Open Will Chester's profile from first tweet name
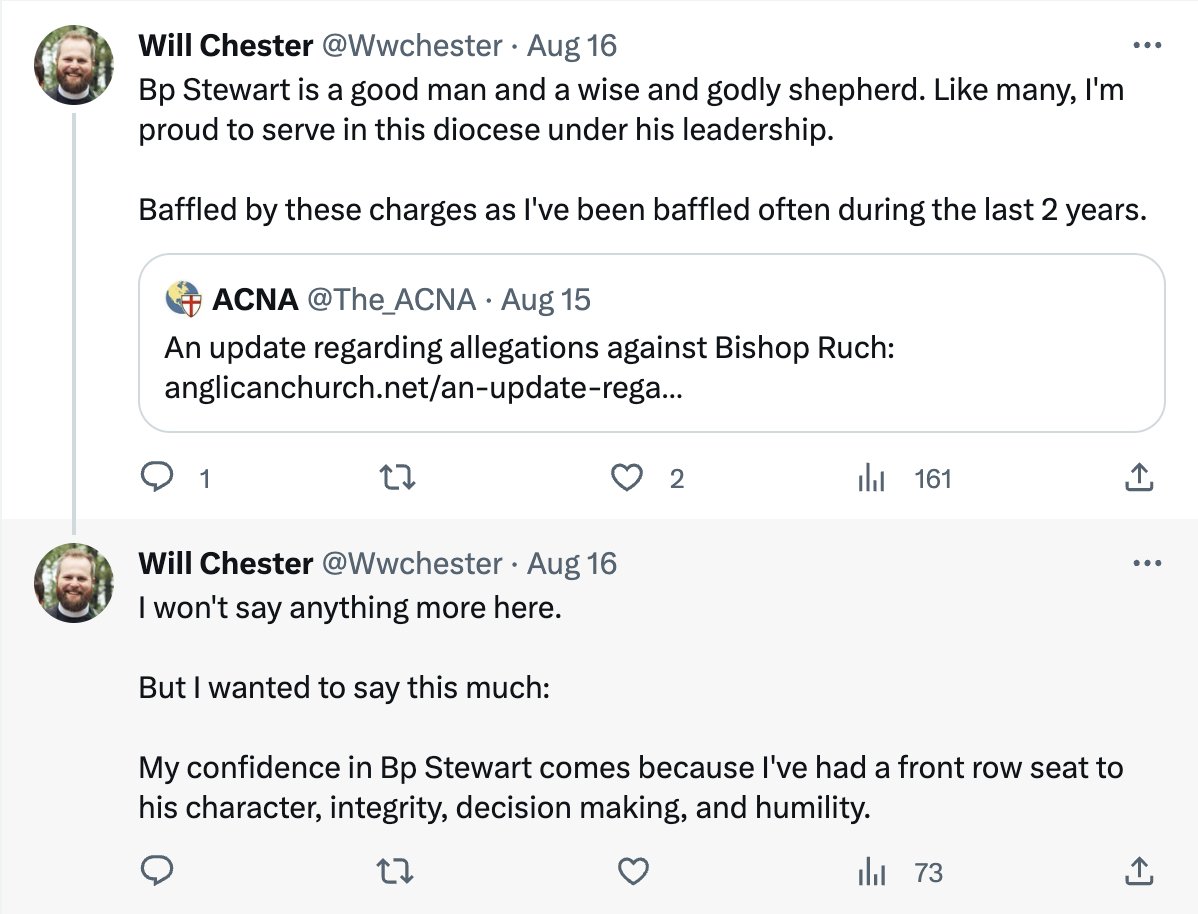Image resolution: width=1198 pixels, height=914 pixels. pos(225,45)
